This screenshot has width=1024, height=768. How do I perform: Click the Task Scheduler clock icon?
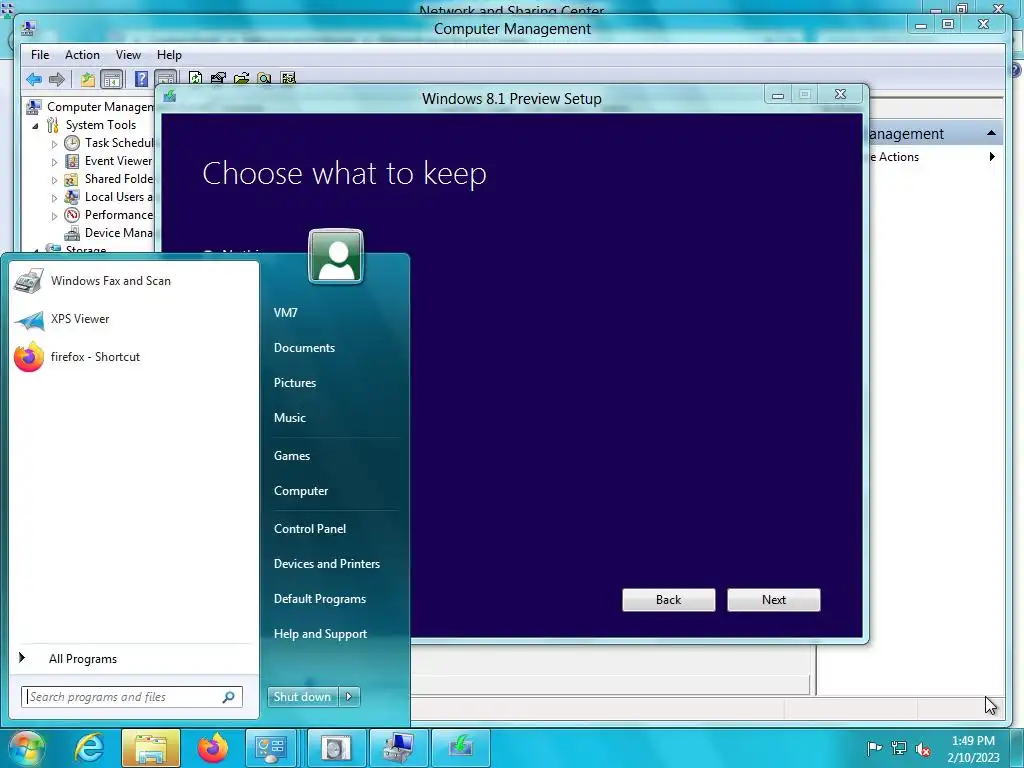[72, 143]
